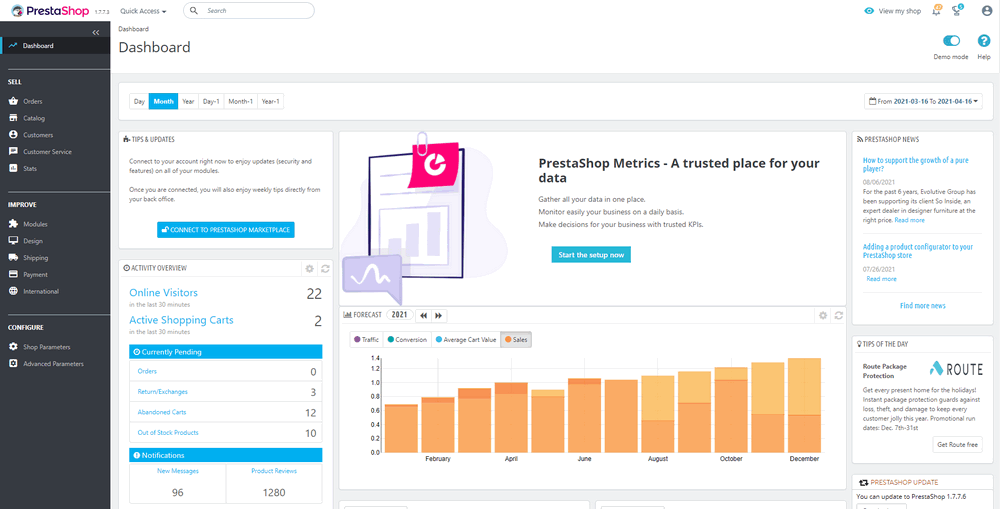Image resolution: width=1000 pixels, height=509 pixels.
Task: Click the Search input field
Action: (x=249, y=11)
